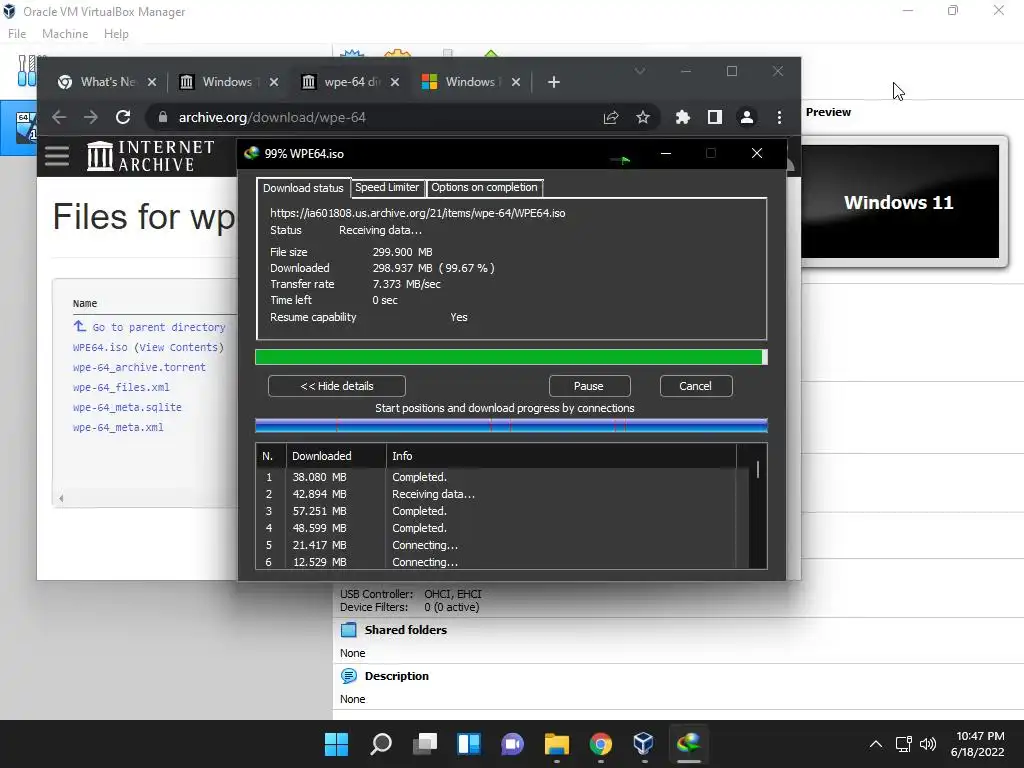Open Task View in taskbar
This screenshot has width=1024, height=768.
[x=424, y=743]
